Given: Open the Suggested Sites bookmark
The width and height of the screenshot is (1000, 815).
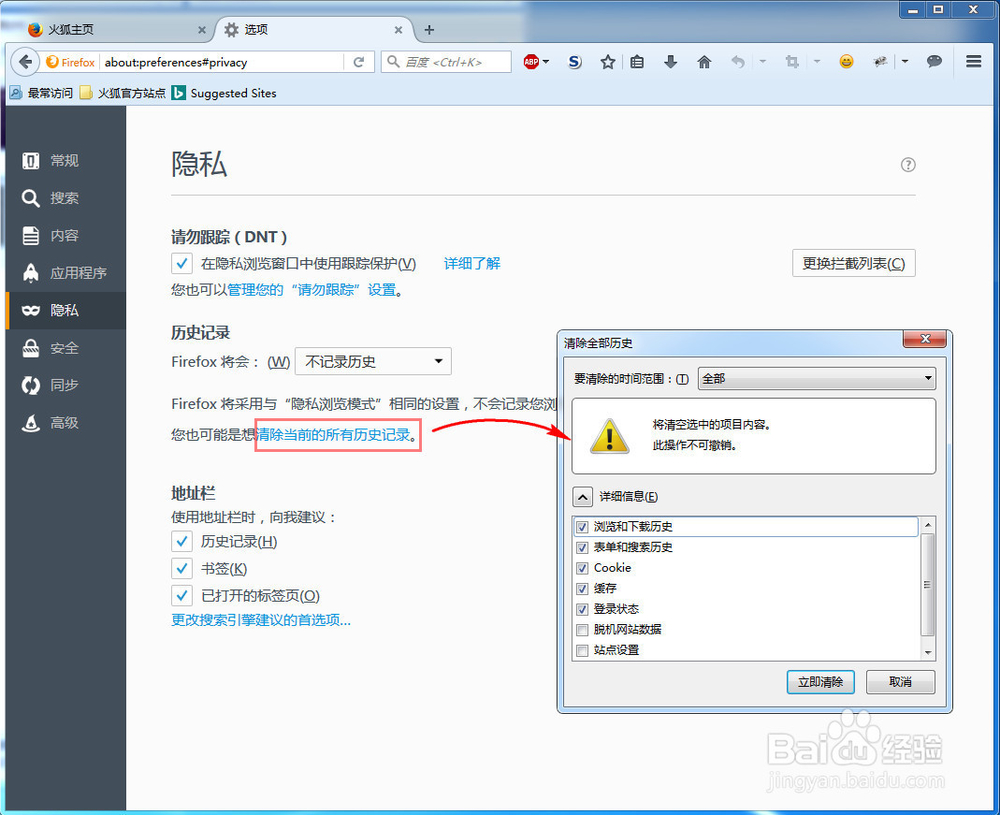Looking at the screenshot, I should (224, 93).
